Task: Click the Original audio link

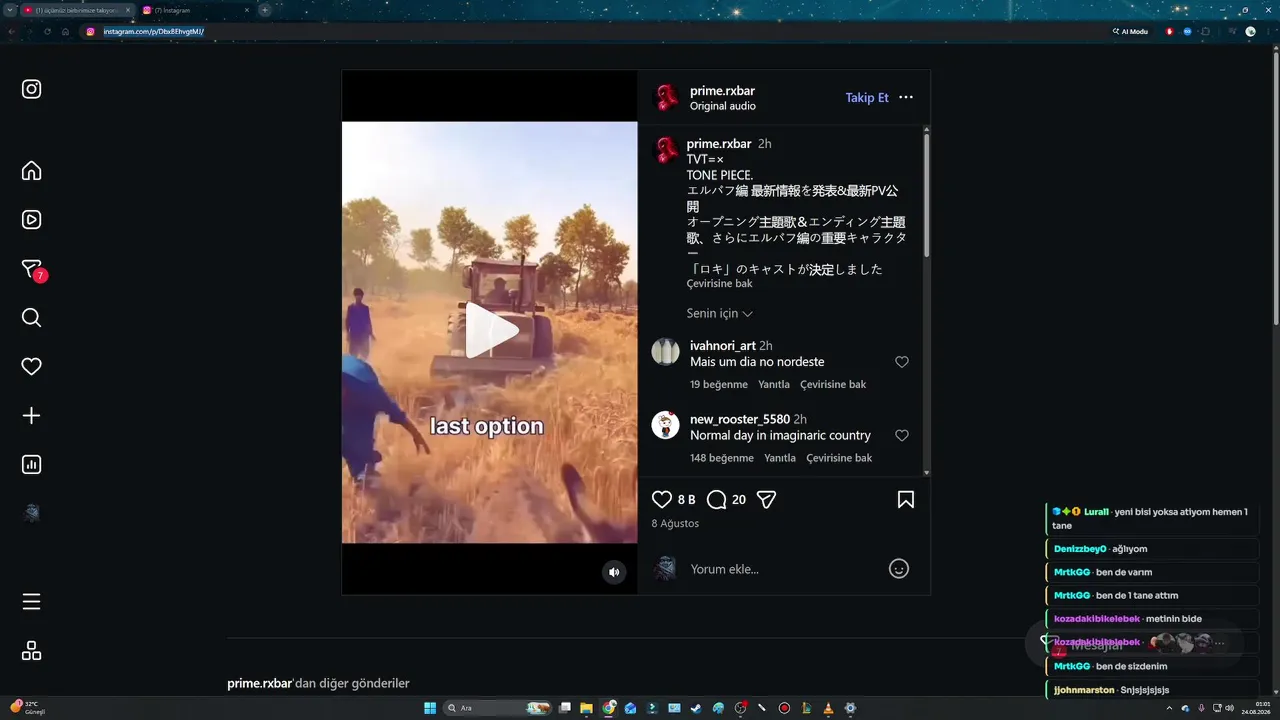Action: [x=723, y=106]
